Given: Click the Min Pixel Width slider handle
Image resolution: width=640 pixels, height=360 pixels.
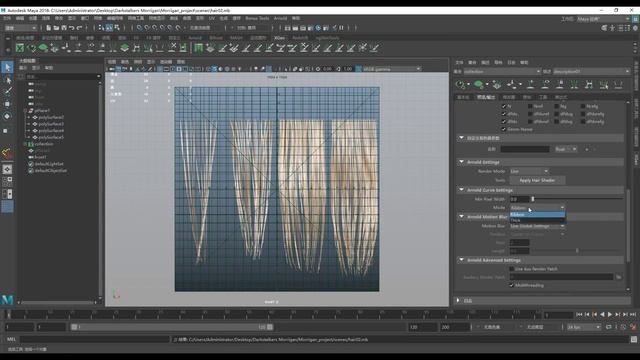Looking at the screenshot, I should tap(532, 199).
